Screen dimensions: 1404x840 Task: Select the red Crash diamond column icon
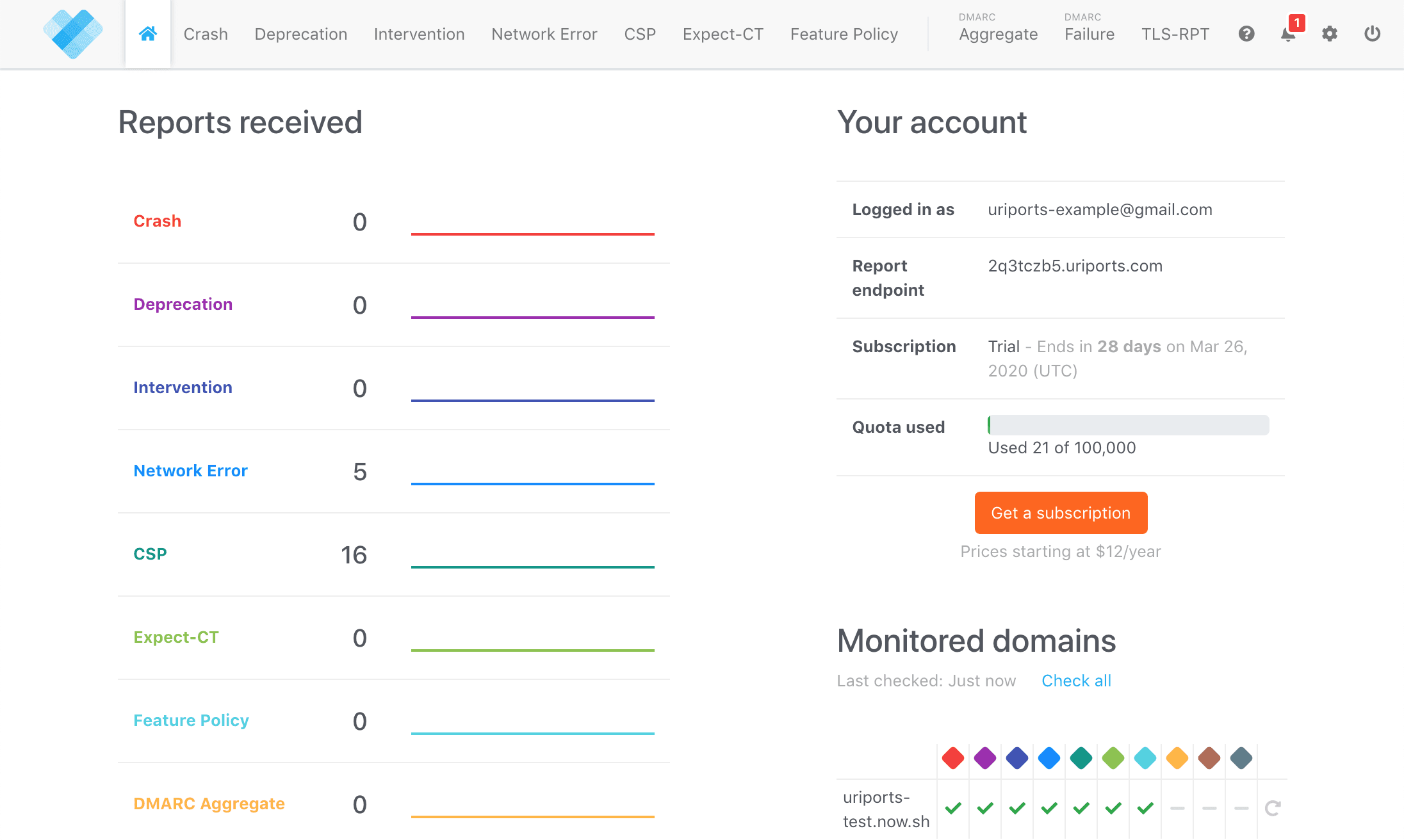click(x=952, y=758)
